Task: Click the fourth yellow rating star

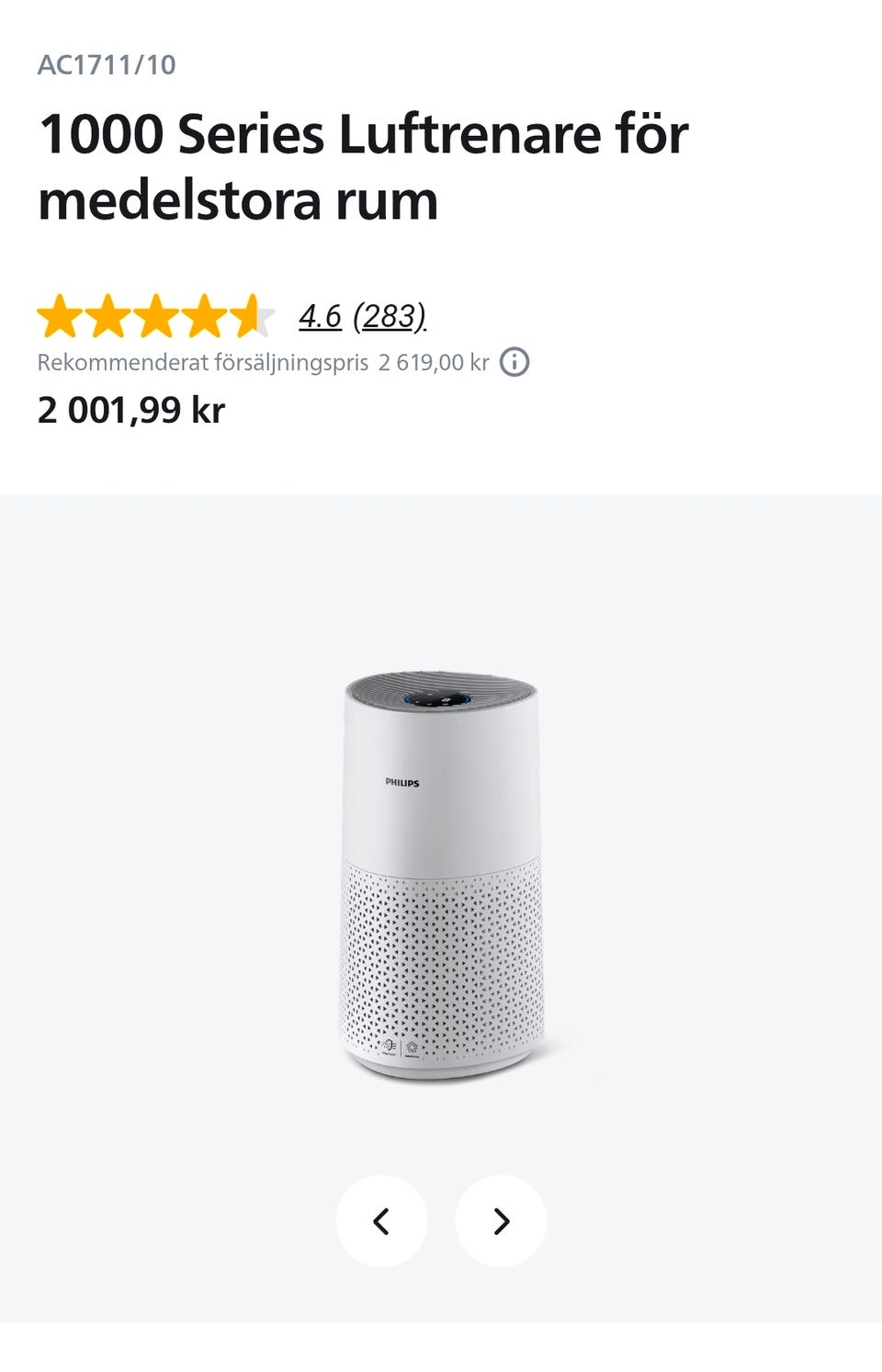Action: (204, 316)
